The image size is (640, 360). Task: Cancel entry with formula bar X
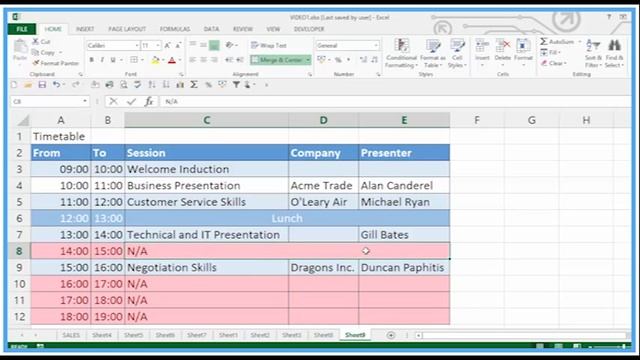tap(113, 102)
